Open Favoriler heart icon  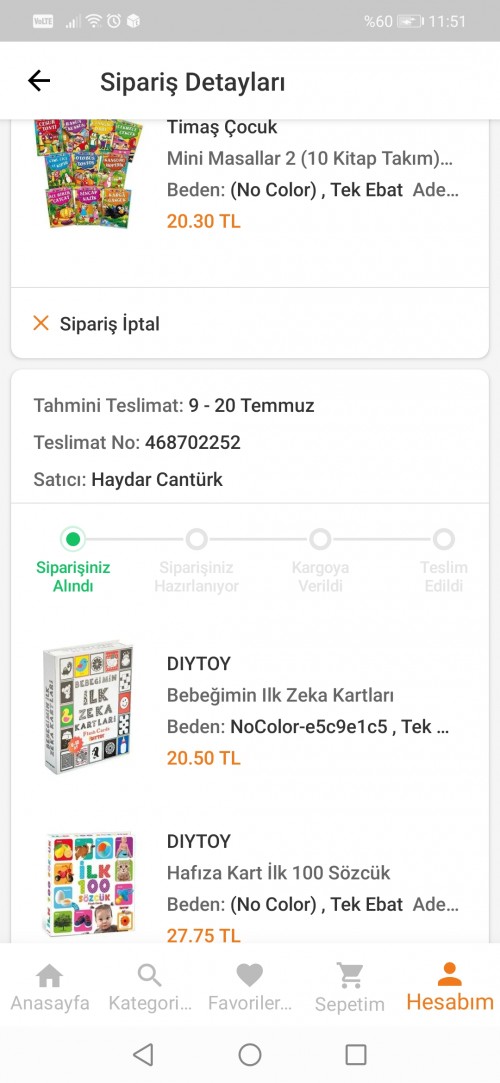(x=249, y=976)
